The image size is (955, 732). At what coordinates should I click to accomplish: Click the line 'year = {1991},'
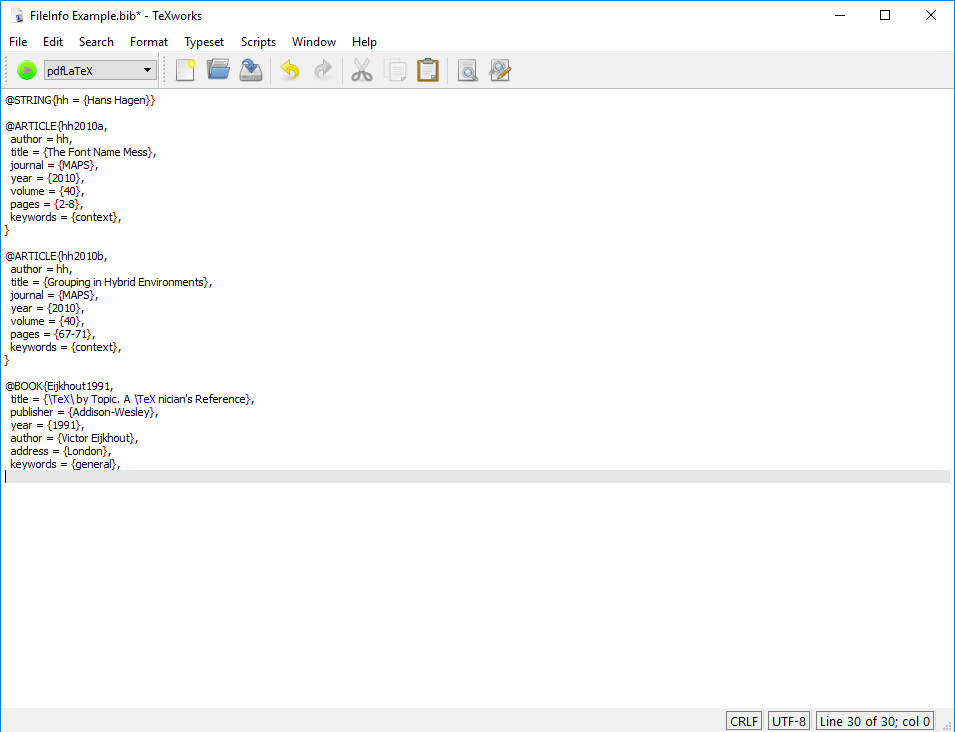click(47, 425)
